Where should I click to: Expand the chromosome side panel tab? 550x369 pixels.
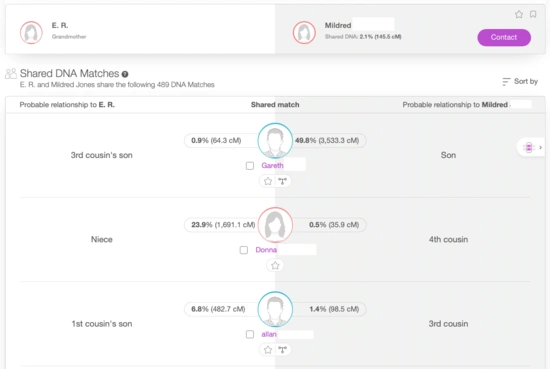(532, 148)
